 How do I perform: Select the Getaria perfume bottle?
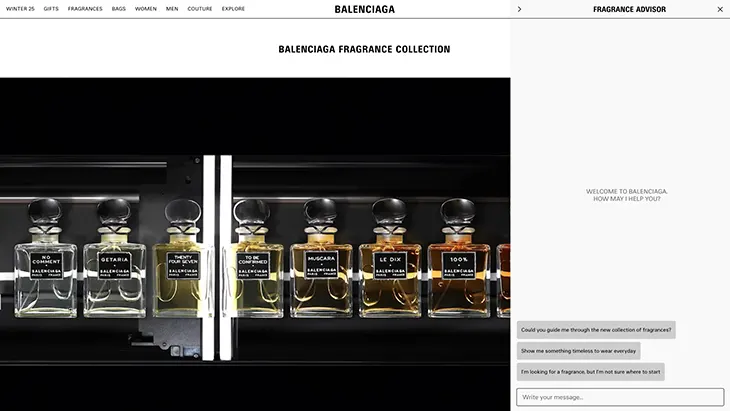click(115, 259)
